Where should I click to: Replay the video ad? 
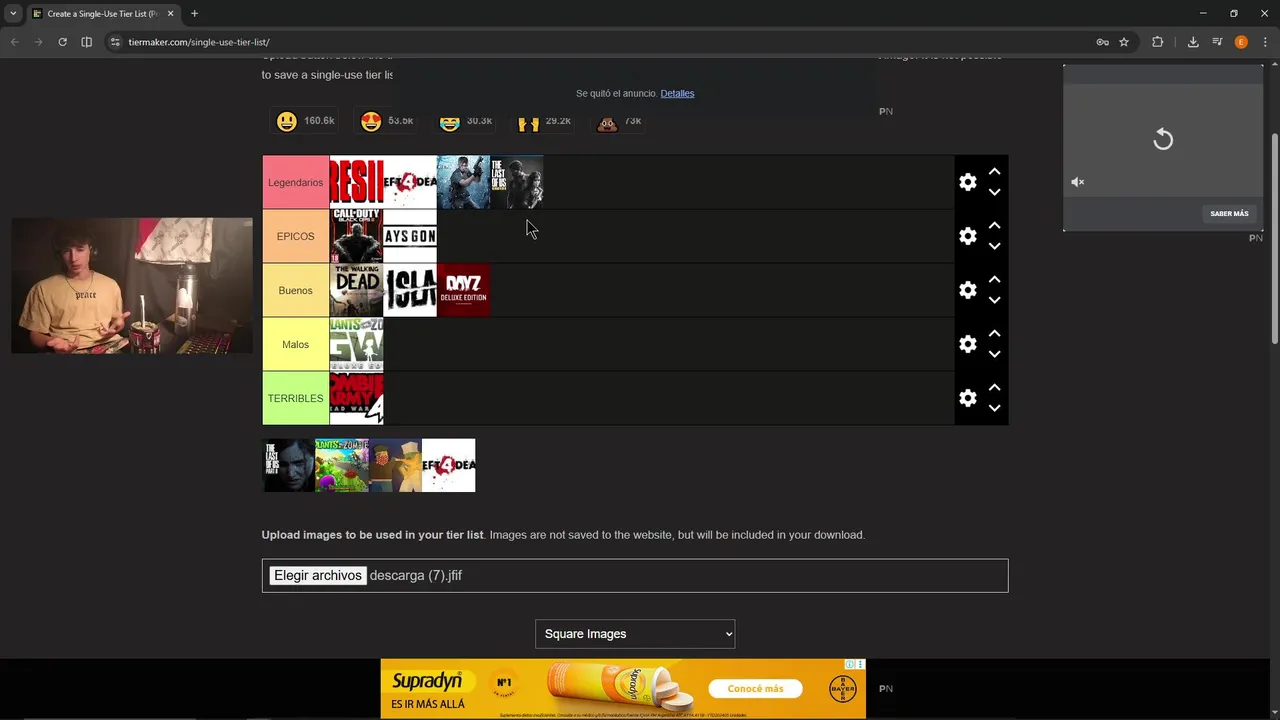1163,139
